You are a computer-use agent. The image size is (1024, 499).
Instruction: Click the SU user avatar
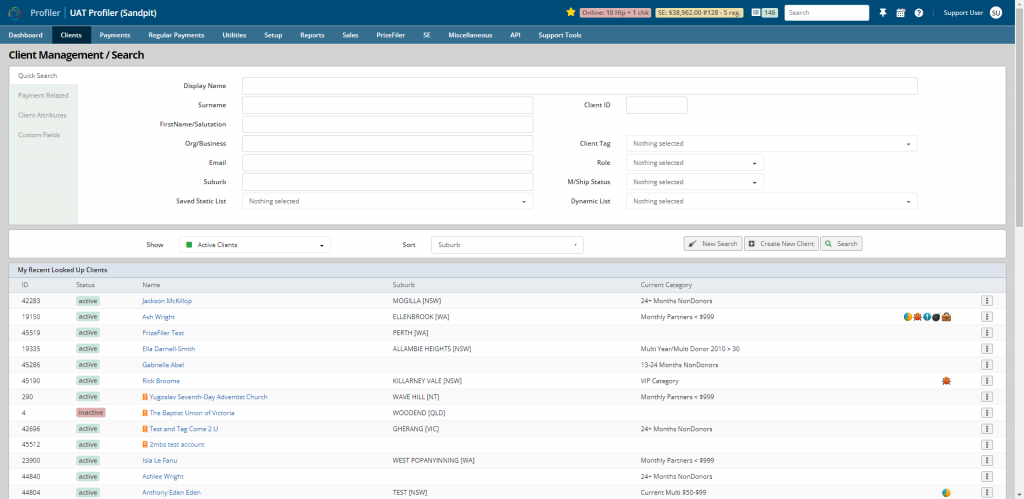[x=996, y=12]
